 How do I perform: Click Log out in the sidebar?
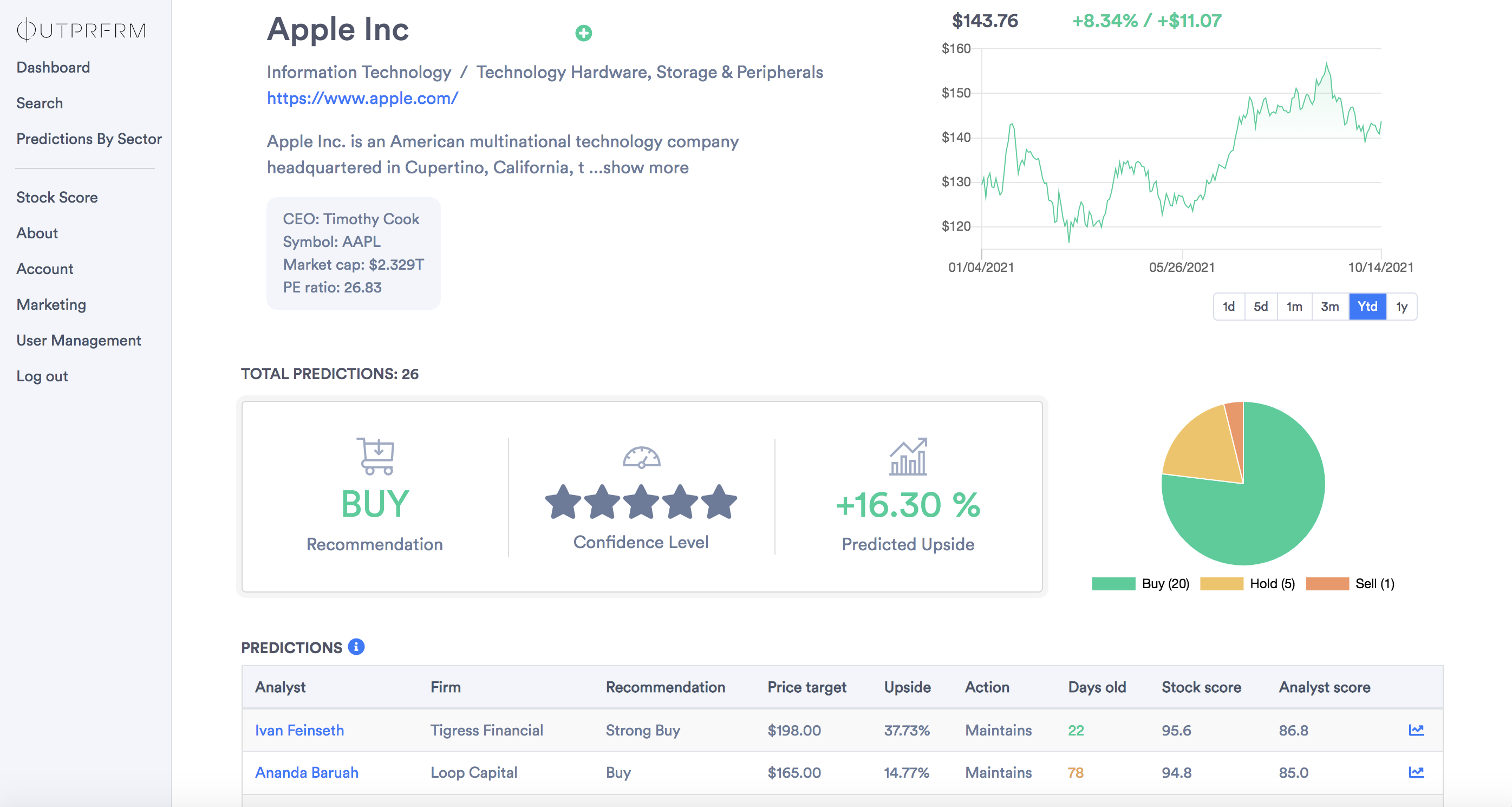click(42, 377)
